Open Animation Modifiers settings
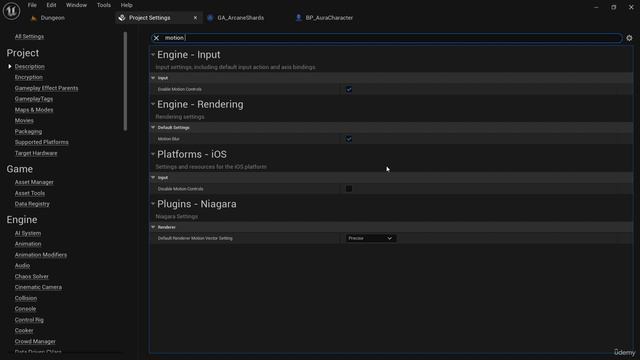640x360 pixels. [x=41, y=255]
